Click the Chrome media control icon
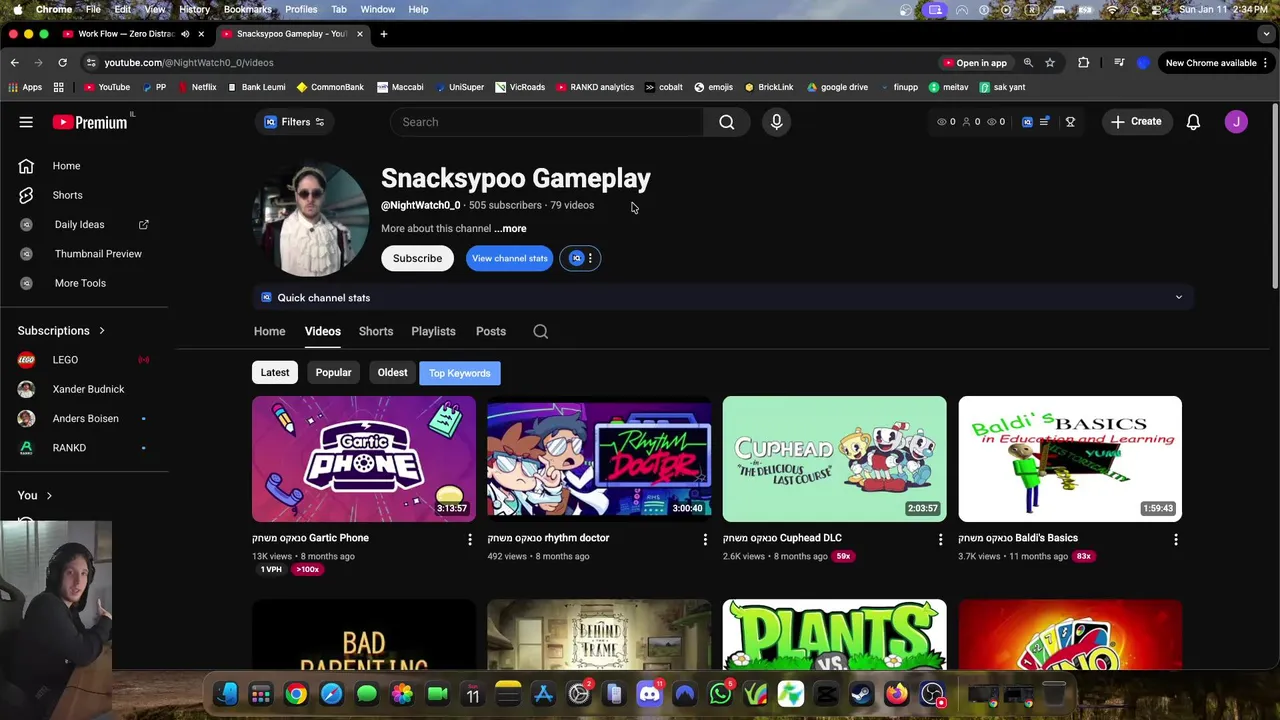1280x720 pixels. 1119,63
